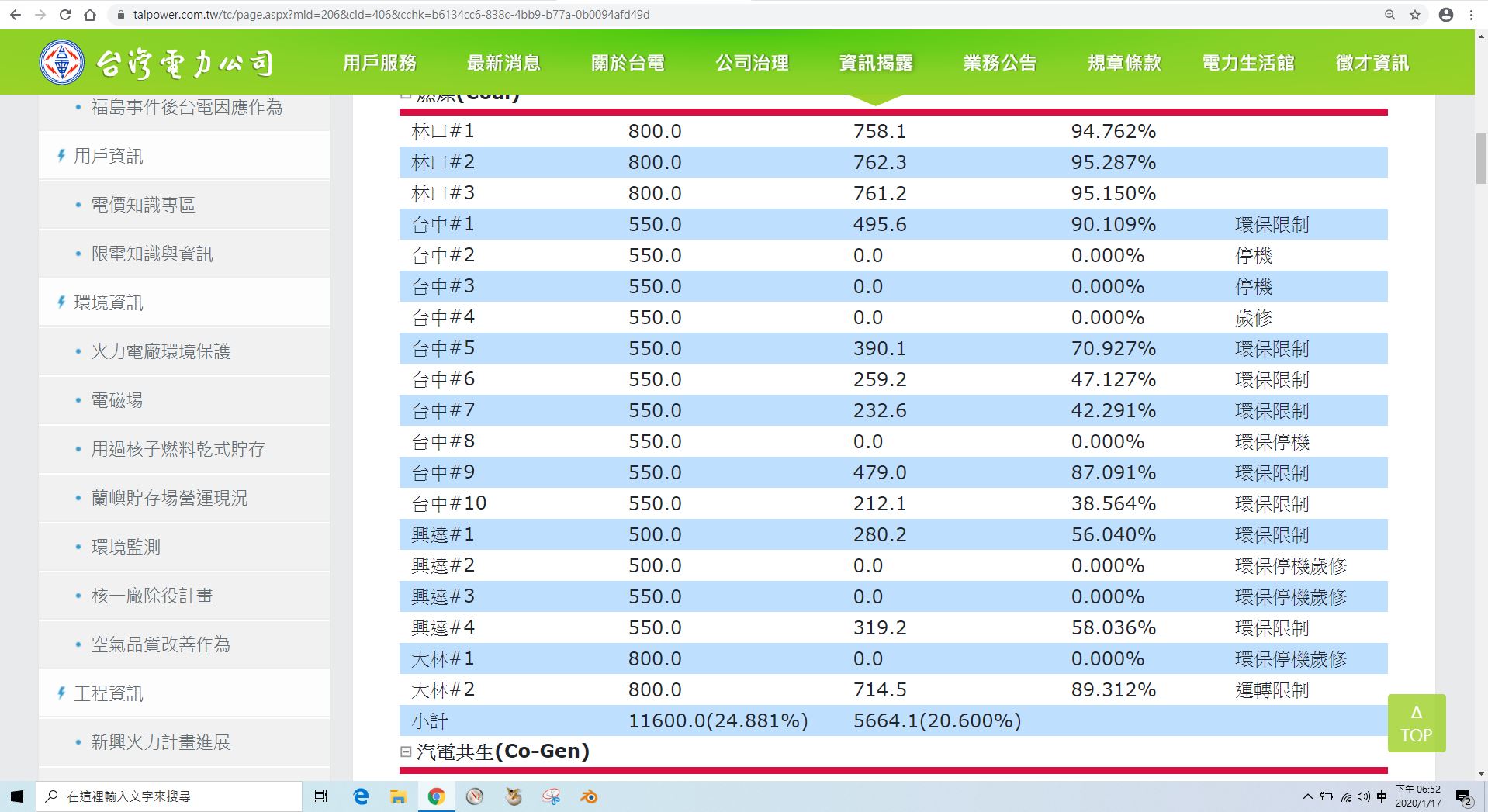Open 核一廠除役計畫 sidebar link
1488x812 pixels.
tap(152, 596)
